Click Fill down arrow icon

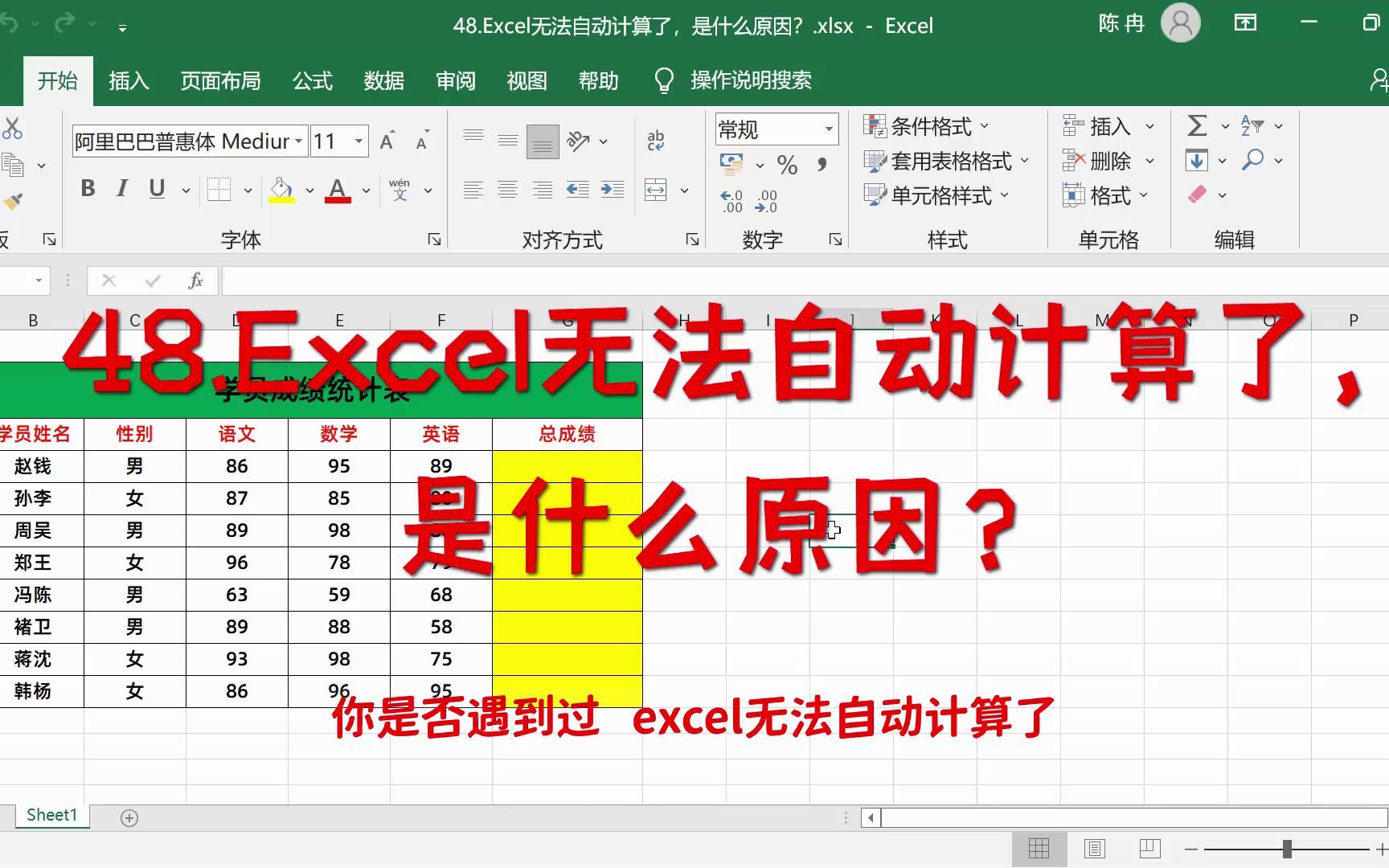tap(1197, 161)
